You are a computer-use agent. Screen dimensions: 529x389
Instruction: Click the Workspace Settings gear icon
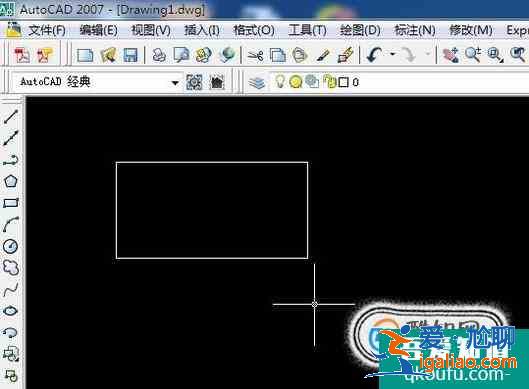194,82
